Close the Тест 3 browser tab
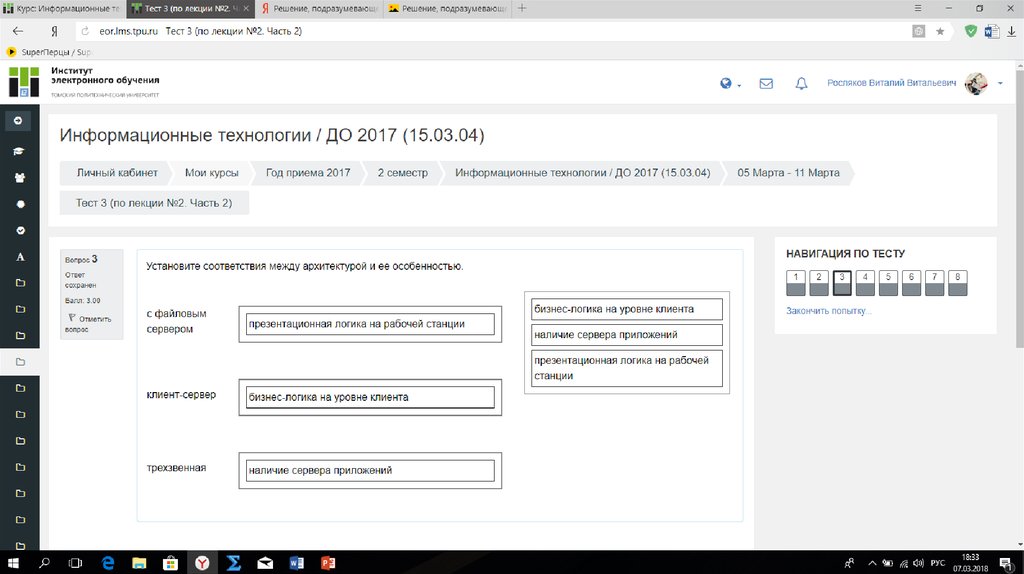The image size is (1024, 574). click(246, 8)
